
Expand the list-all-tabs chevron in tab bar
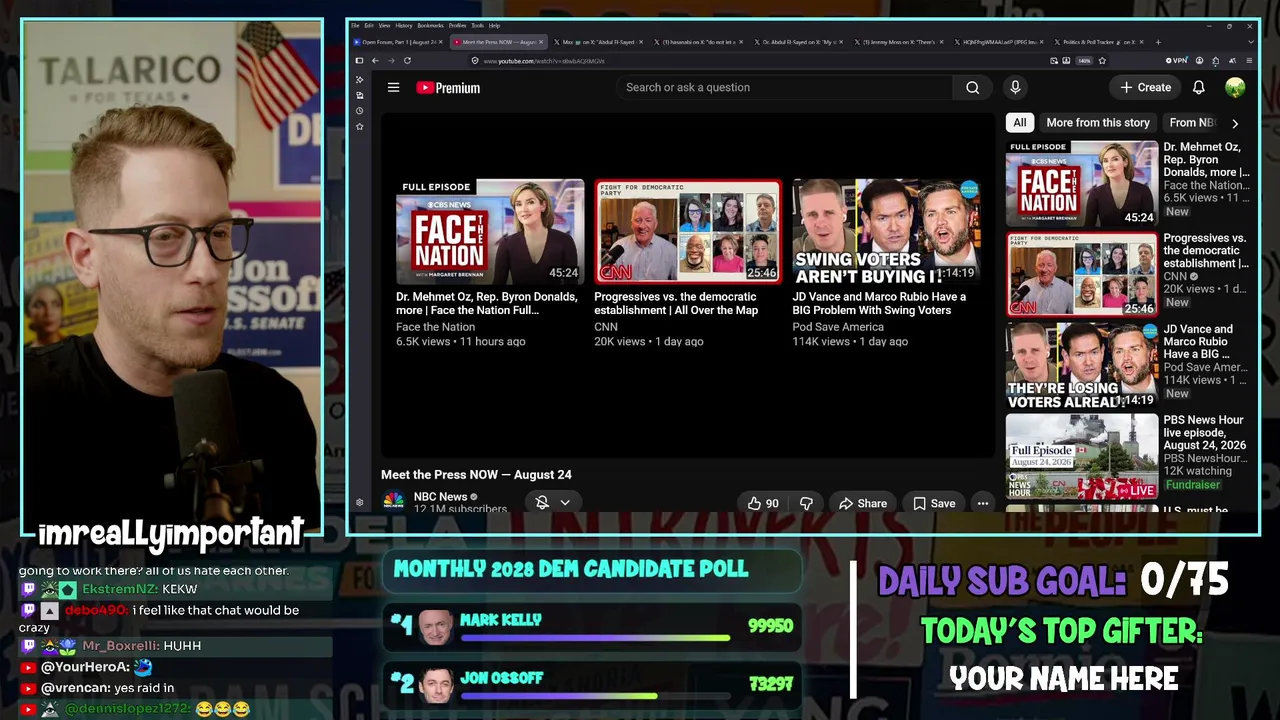click(1249, 42)
